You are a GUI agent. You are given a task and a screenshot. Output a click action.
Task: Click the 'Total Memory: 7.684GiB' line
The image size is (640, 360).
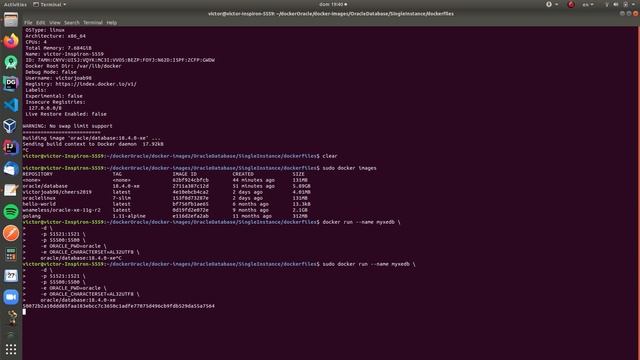pyautogui.click(x=58, y=48)
